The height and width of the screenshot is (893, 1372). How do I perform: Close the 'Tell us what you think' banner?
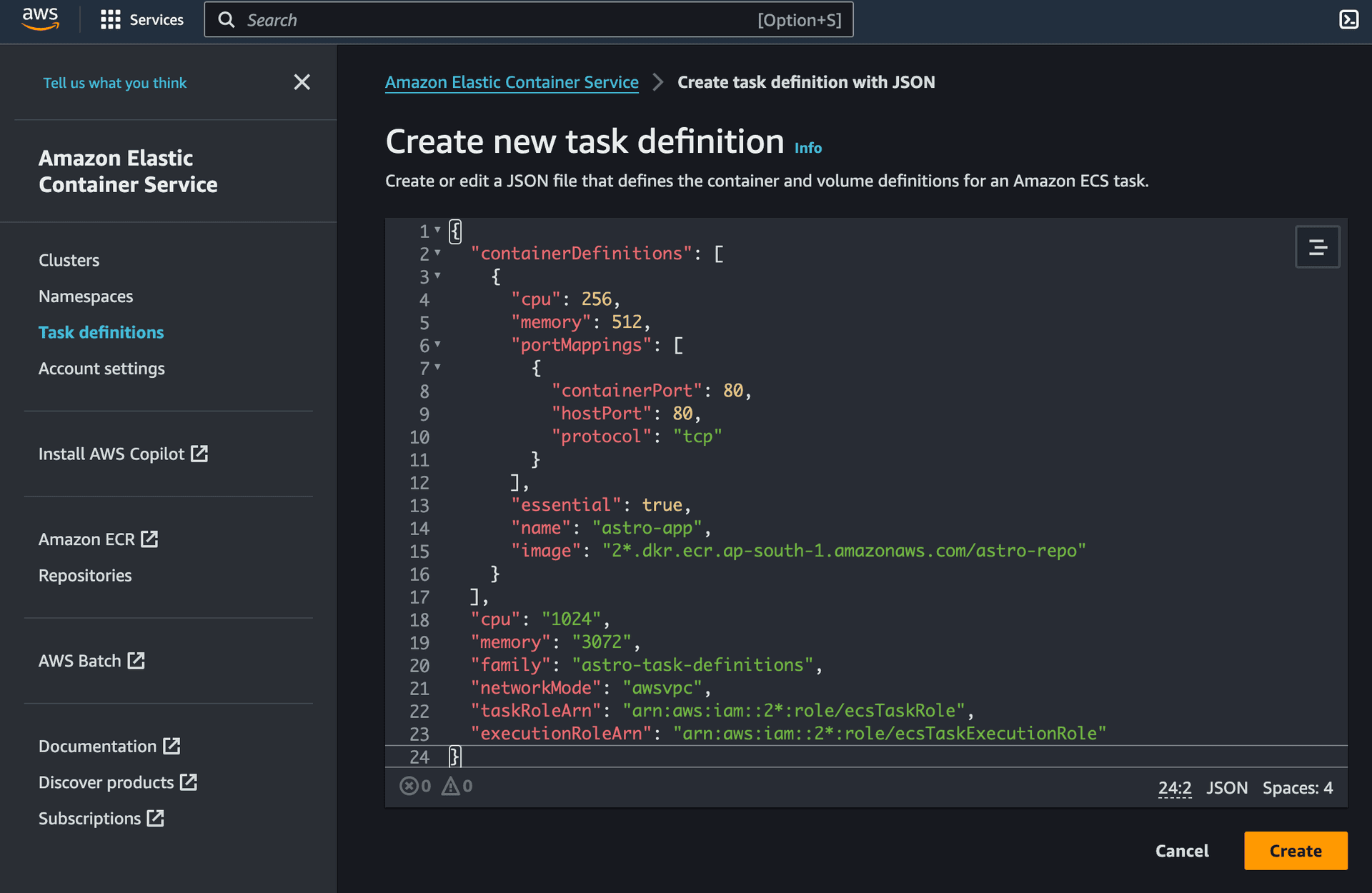click(x=302, y=82)
